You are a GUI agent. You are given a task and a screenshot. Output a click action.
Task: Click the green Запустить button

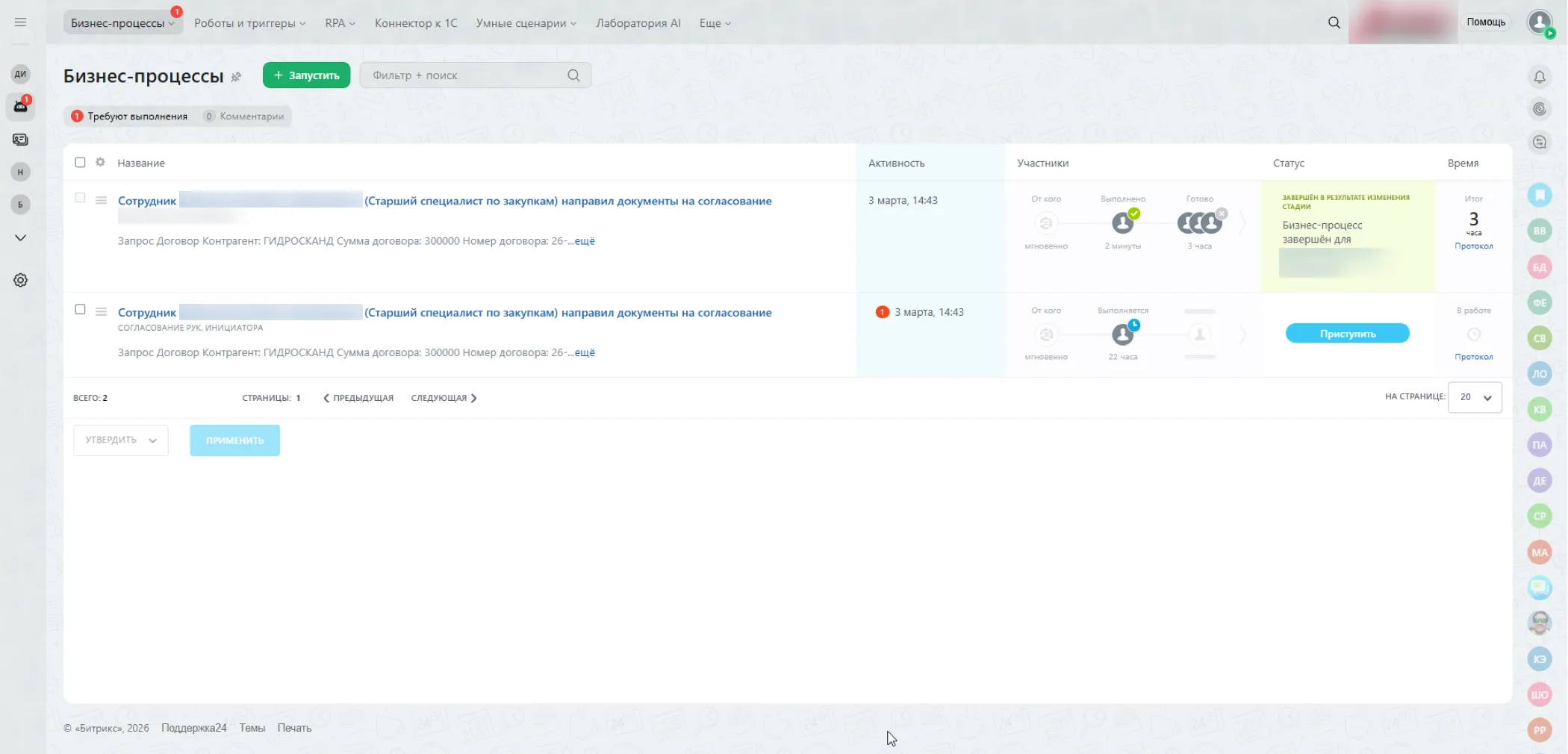(306, 75)
